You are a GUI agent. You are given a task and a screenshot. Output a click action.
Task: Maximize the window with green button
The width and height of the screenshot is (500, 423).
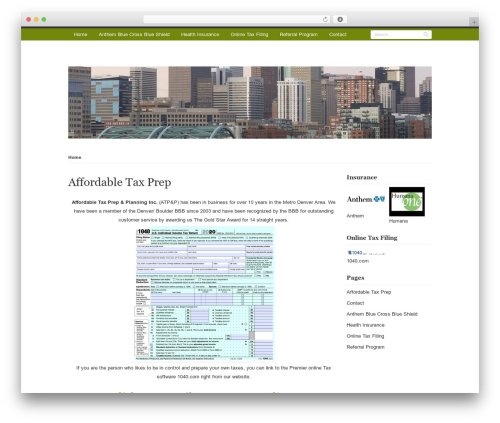pos(44,20)
